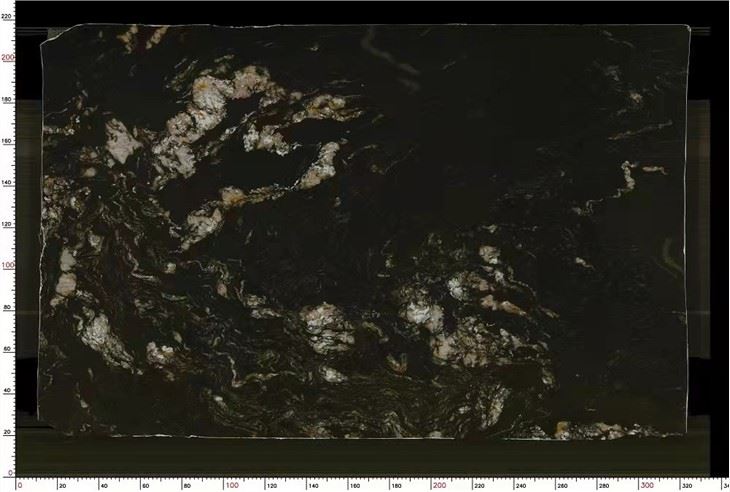Click the 240 label on the horizontal ruler
This screenshot has width=730, height=492.
point(520,486)
